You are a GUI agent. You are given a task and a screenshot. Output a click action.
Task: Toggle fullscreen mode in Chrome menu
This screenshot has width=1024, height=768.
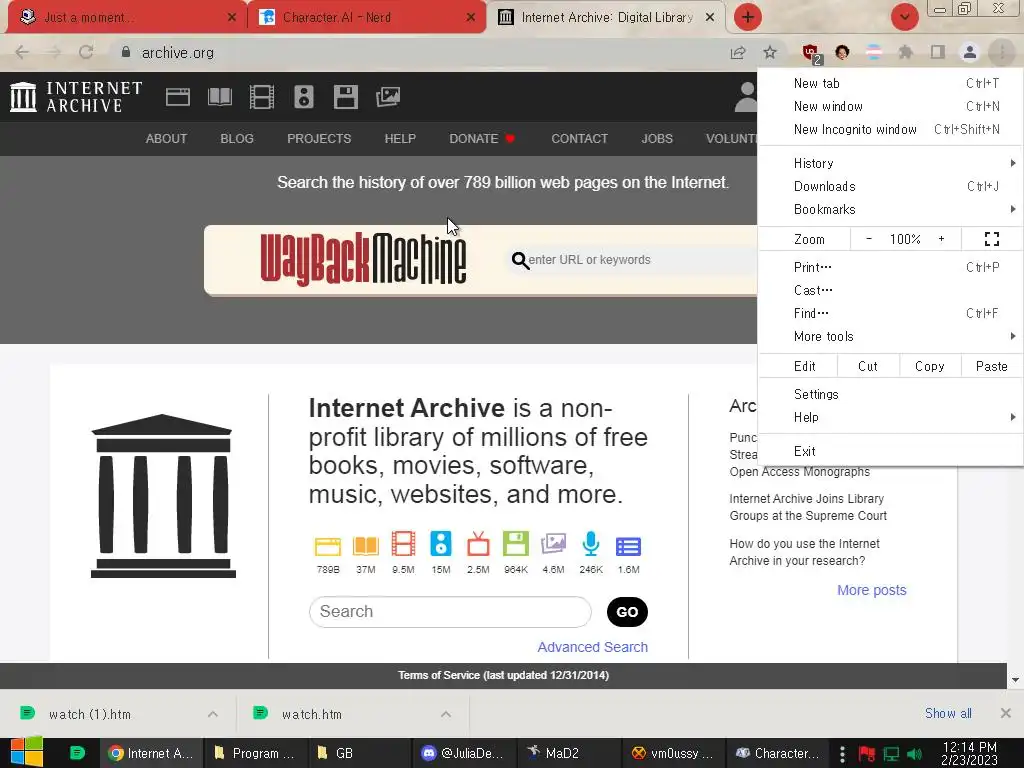[x=991, y=239]
